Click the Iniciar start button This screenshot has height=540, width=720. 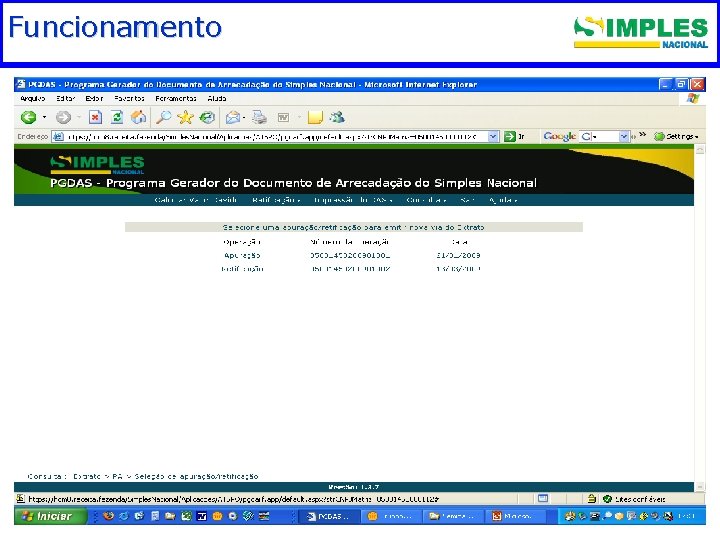(51, 516)
